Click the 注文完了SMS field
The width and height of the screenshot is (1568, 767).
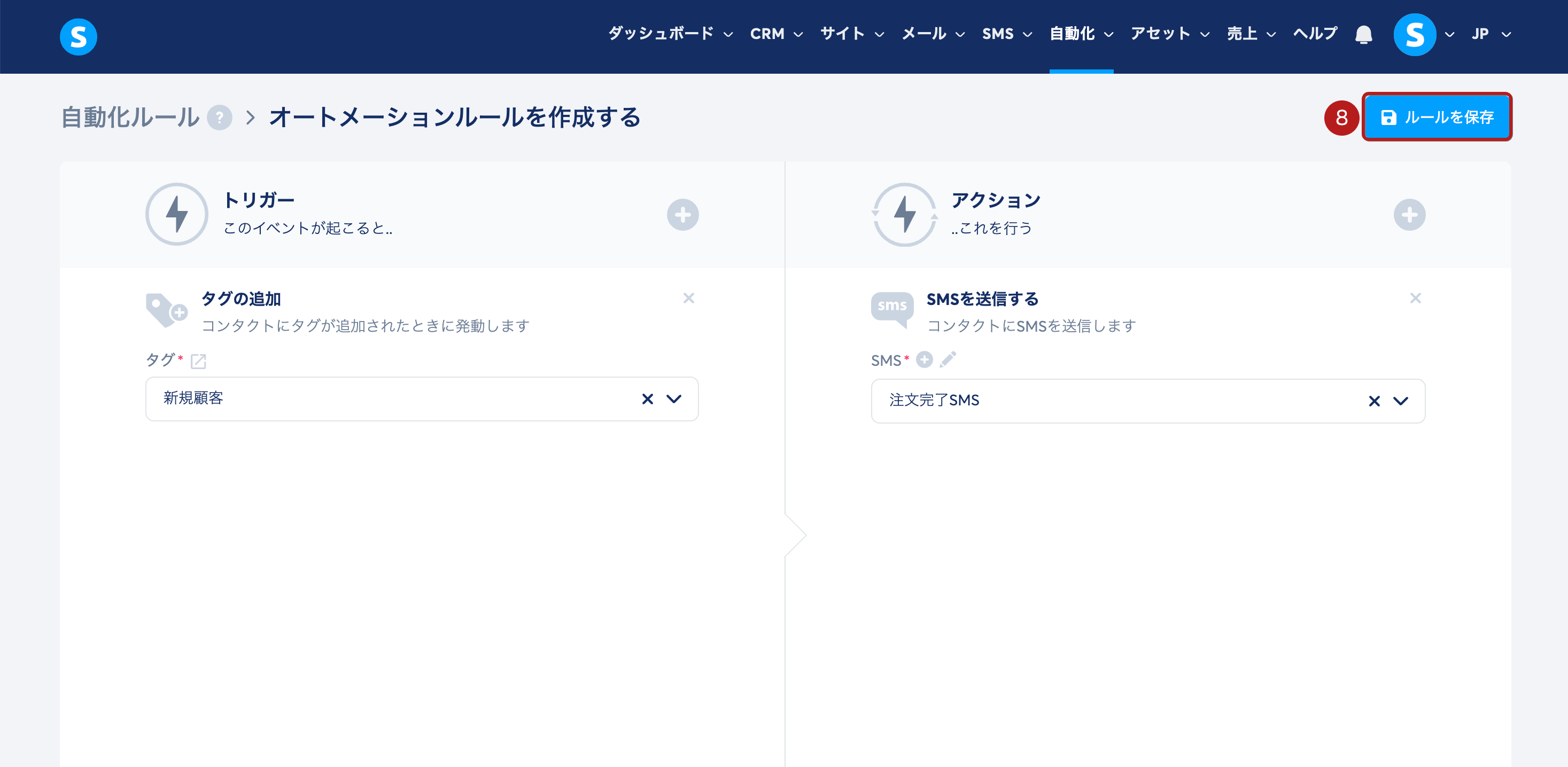coord(1148,402)
